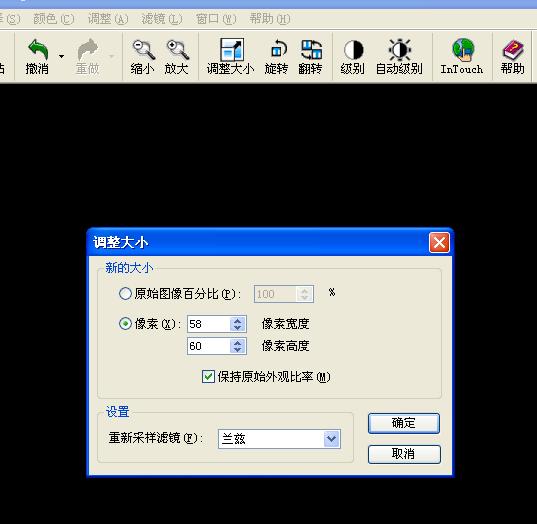The width and height of the screenshot is (537, 524).
Task: Click the green Undo (撤消) arrow icon
Action: tap(38, 50)
